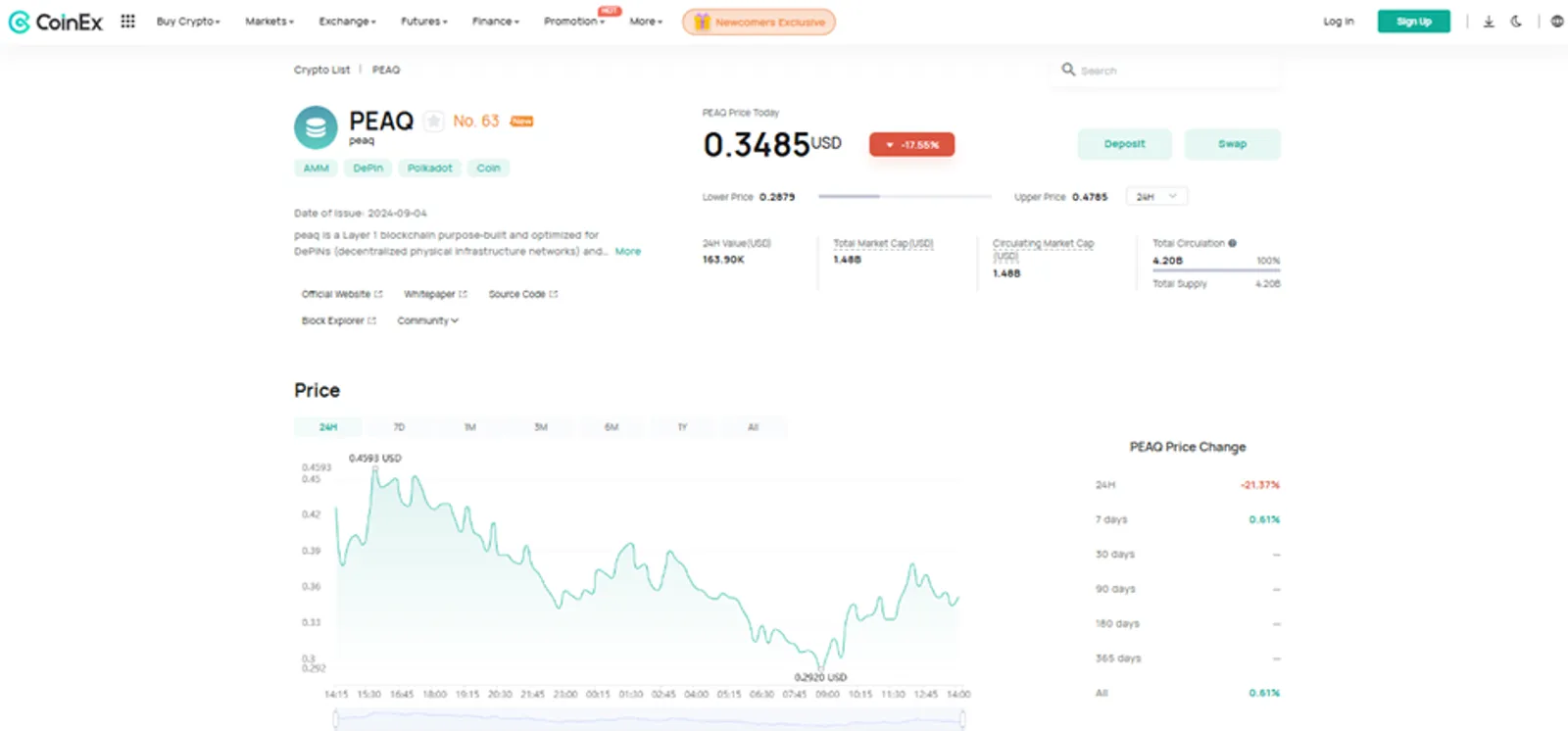Open the Official Website link

point(341,294)
